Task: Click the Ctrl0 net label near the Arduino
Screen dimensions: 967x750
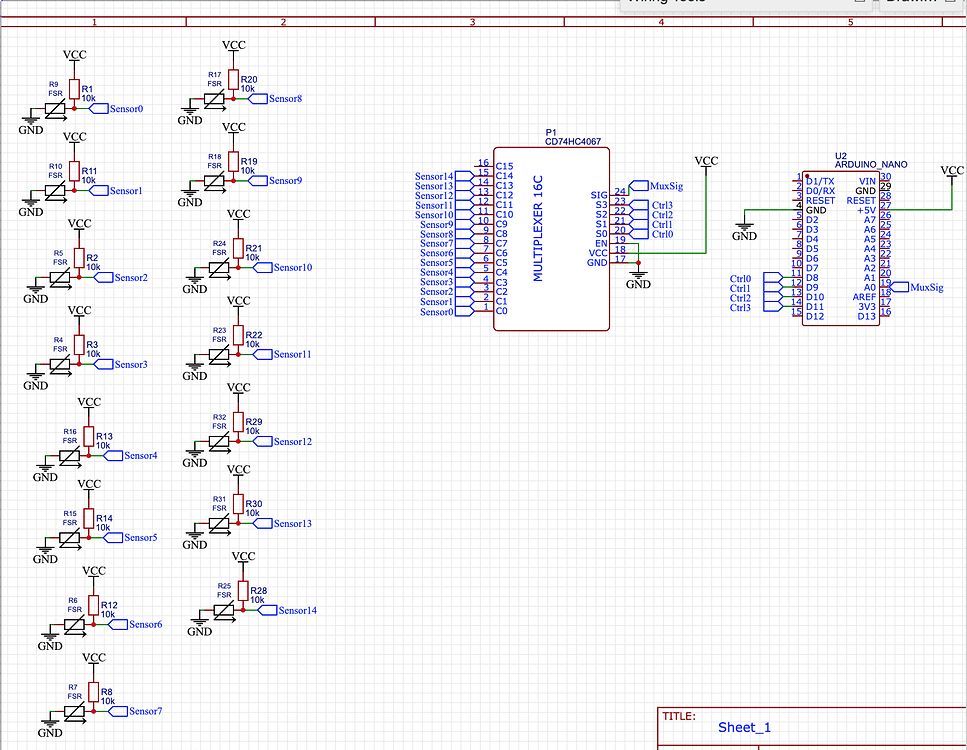Action: pyautogui.click(x=742, y=278)
